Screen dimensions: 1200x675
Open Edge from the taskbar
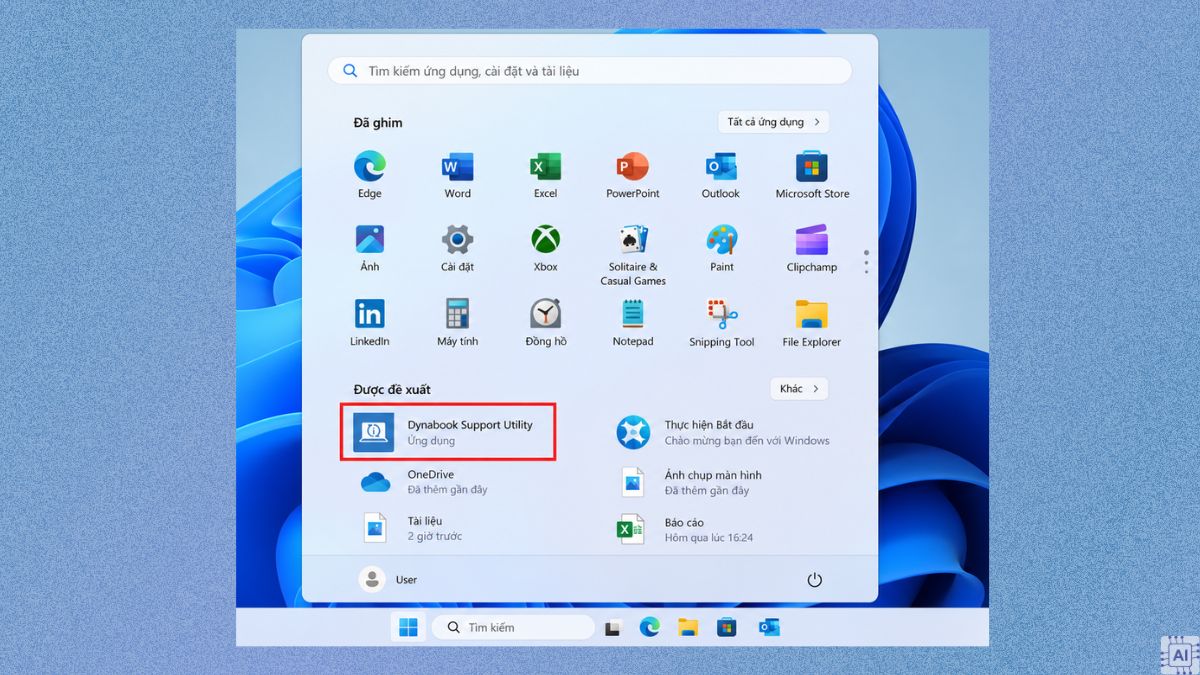click(x=650, y=627)
